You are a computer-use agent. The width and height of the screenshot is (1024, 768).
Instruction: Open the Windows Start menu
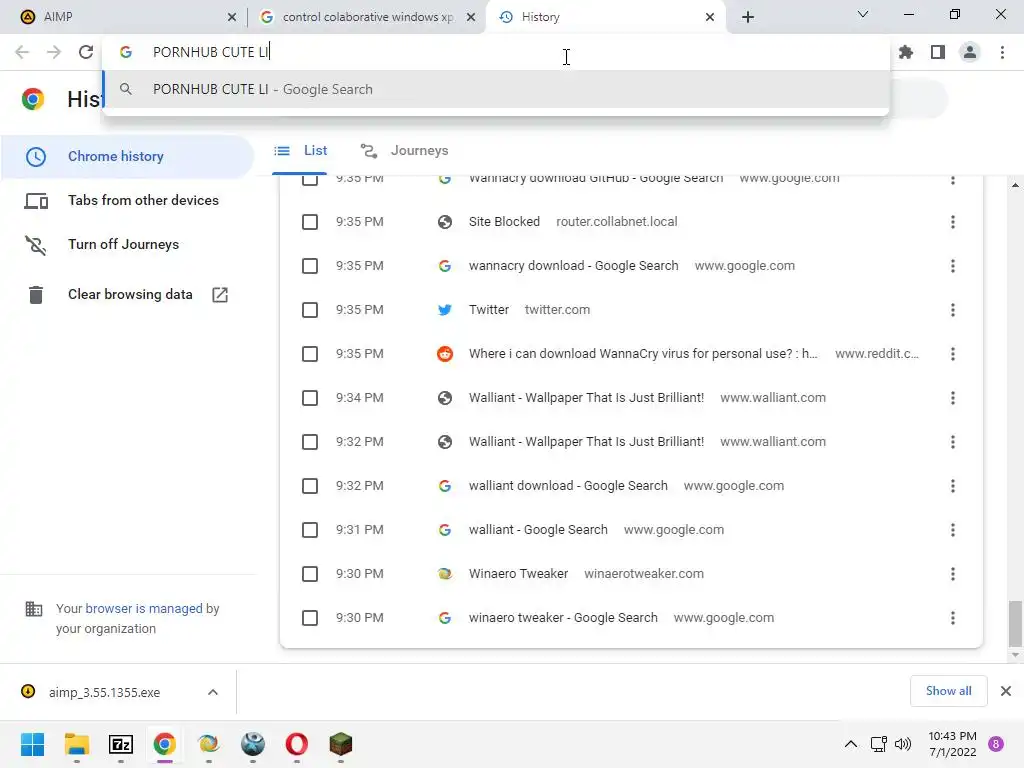pyautogui.click(x=32, y=744)
